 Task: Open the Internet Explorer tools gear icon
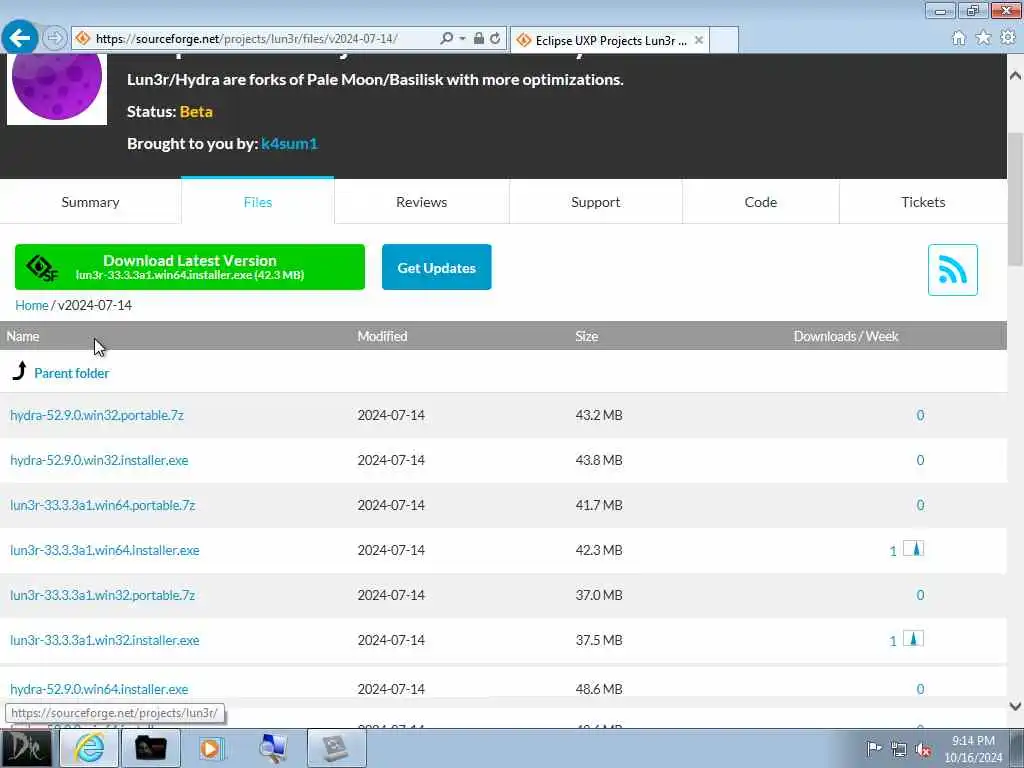point(1008,38)
